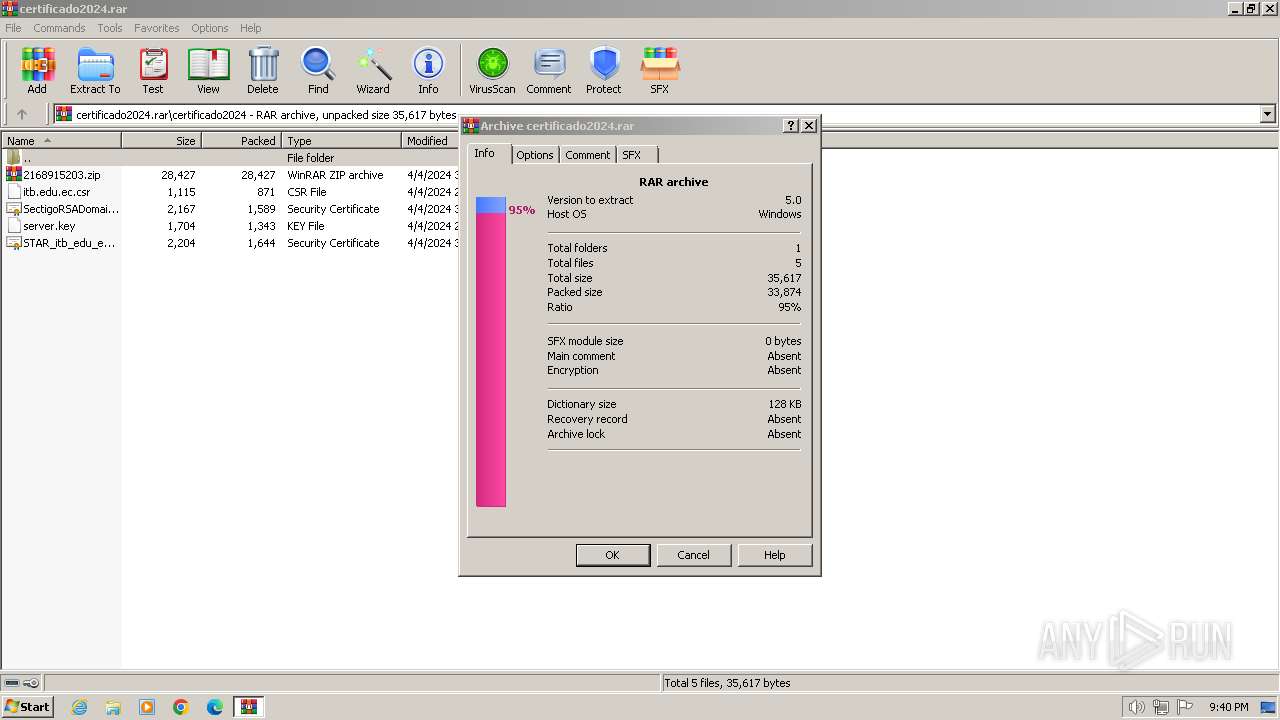Select the server.key file row
The height and width of the screenshot is (720, 1280).
coord(230,226)
